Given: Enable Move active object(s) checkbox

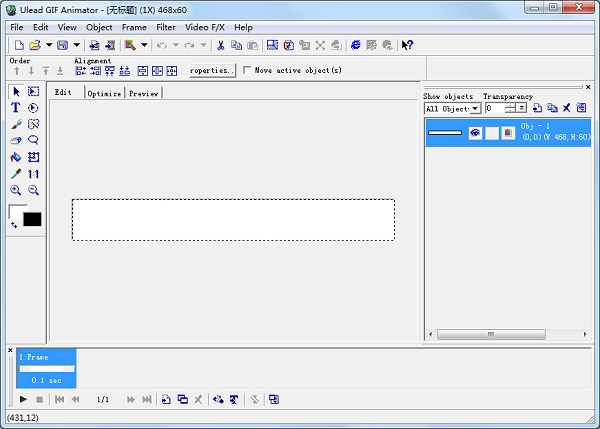Looking at the screenshot, I should coord(247,70).
